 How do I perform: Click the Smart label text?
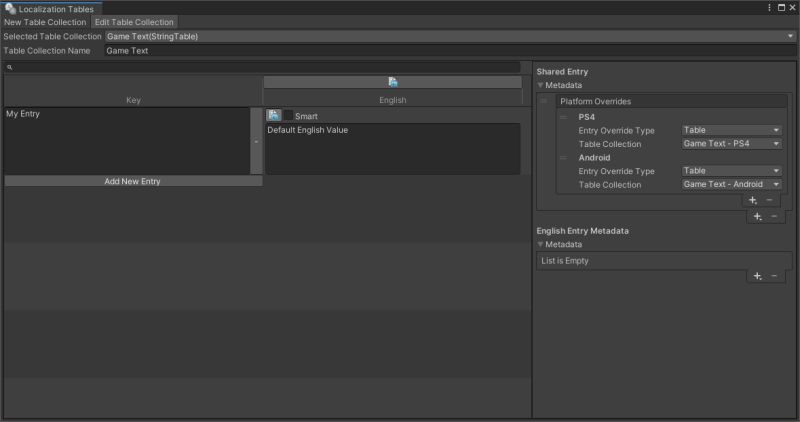click(x=306, y=116)
